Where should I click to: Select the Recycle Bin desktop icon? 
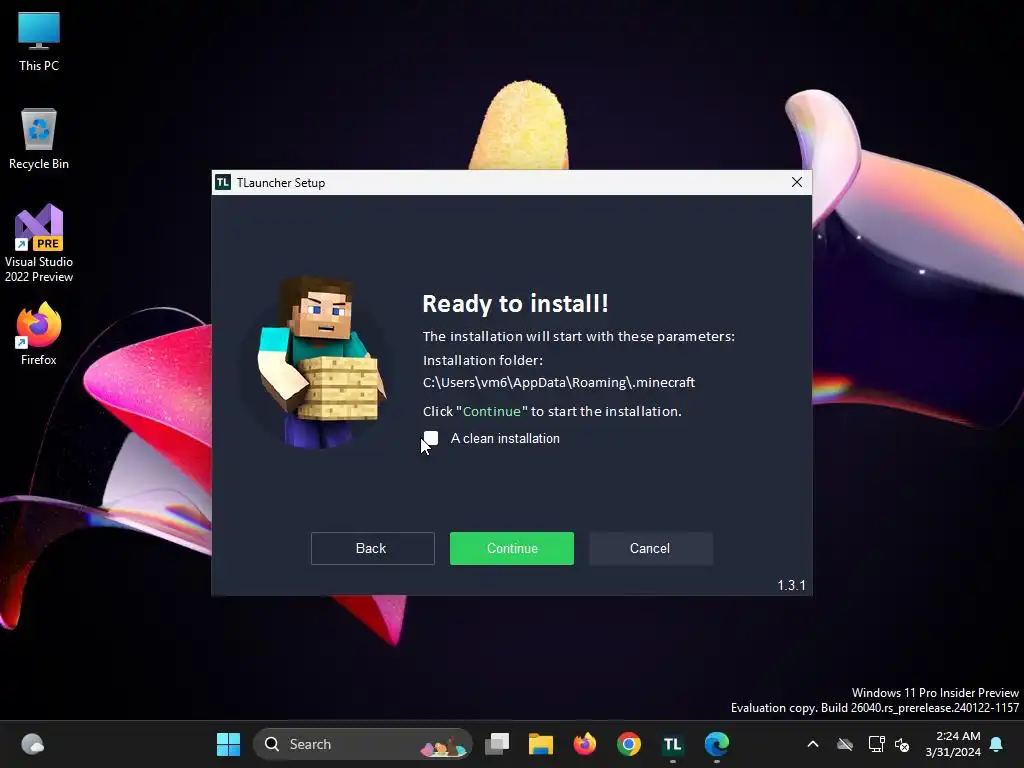pos(39,139)
